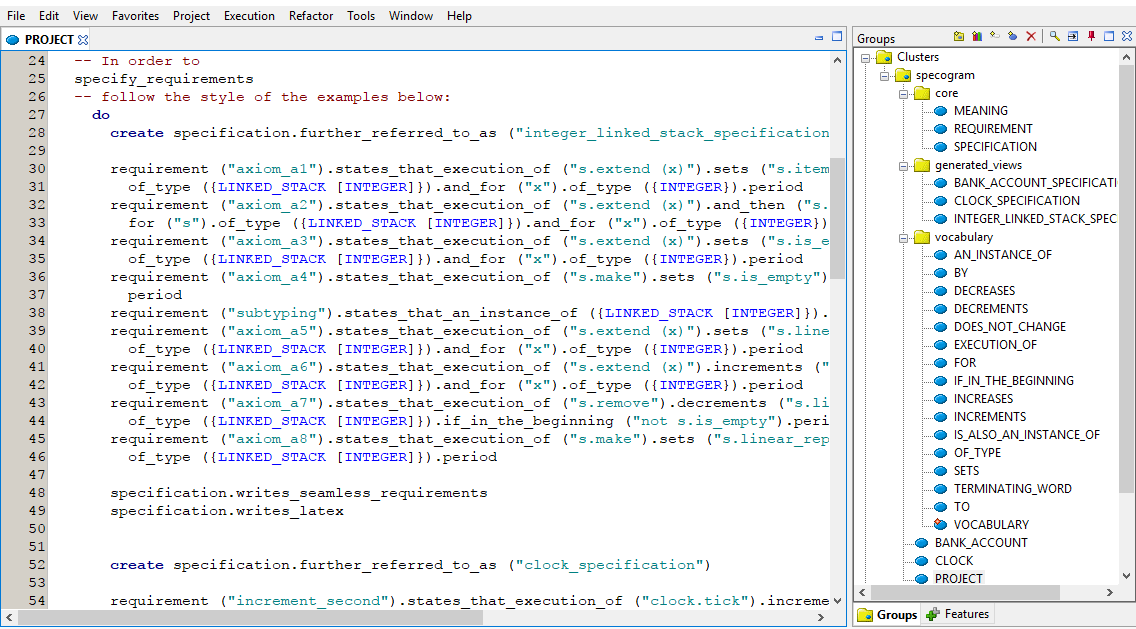Collapse the vocabulary folder node
Image resolution: width=1136 pixels, height=629 pixels.
pos(902,237)
